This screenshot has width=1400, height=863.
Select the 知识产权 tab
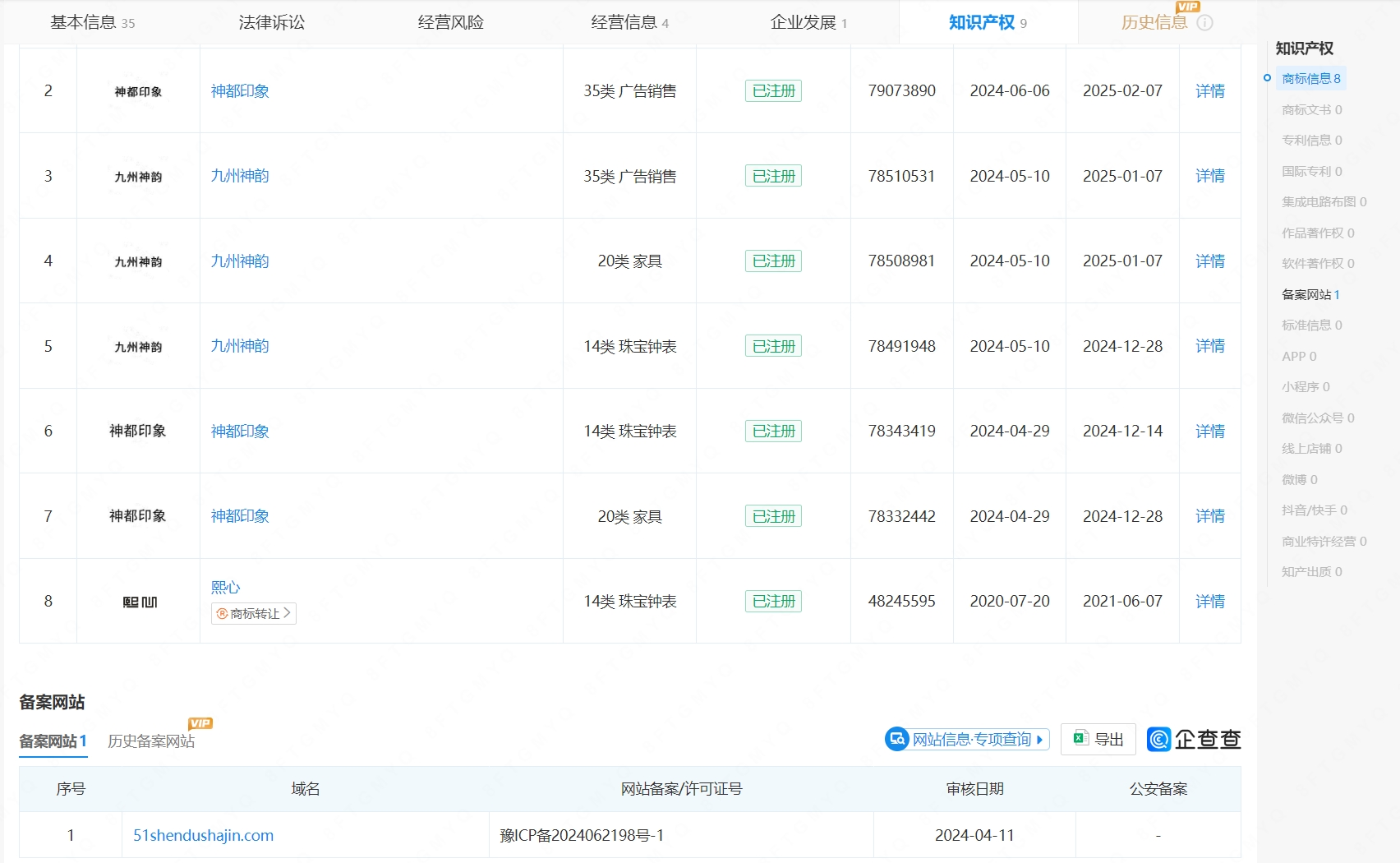point(988,22)
